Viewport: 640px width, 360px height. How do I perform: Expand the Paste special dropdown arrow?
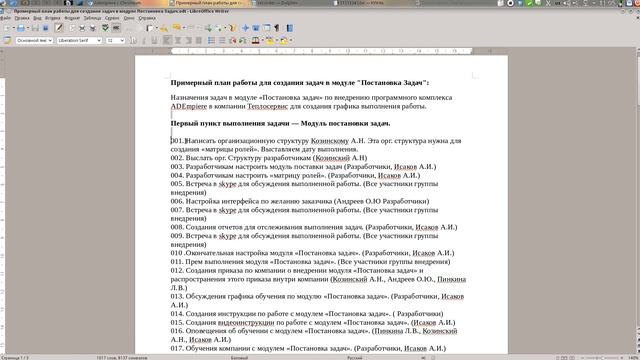157,28
